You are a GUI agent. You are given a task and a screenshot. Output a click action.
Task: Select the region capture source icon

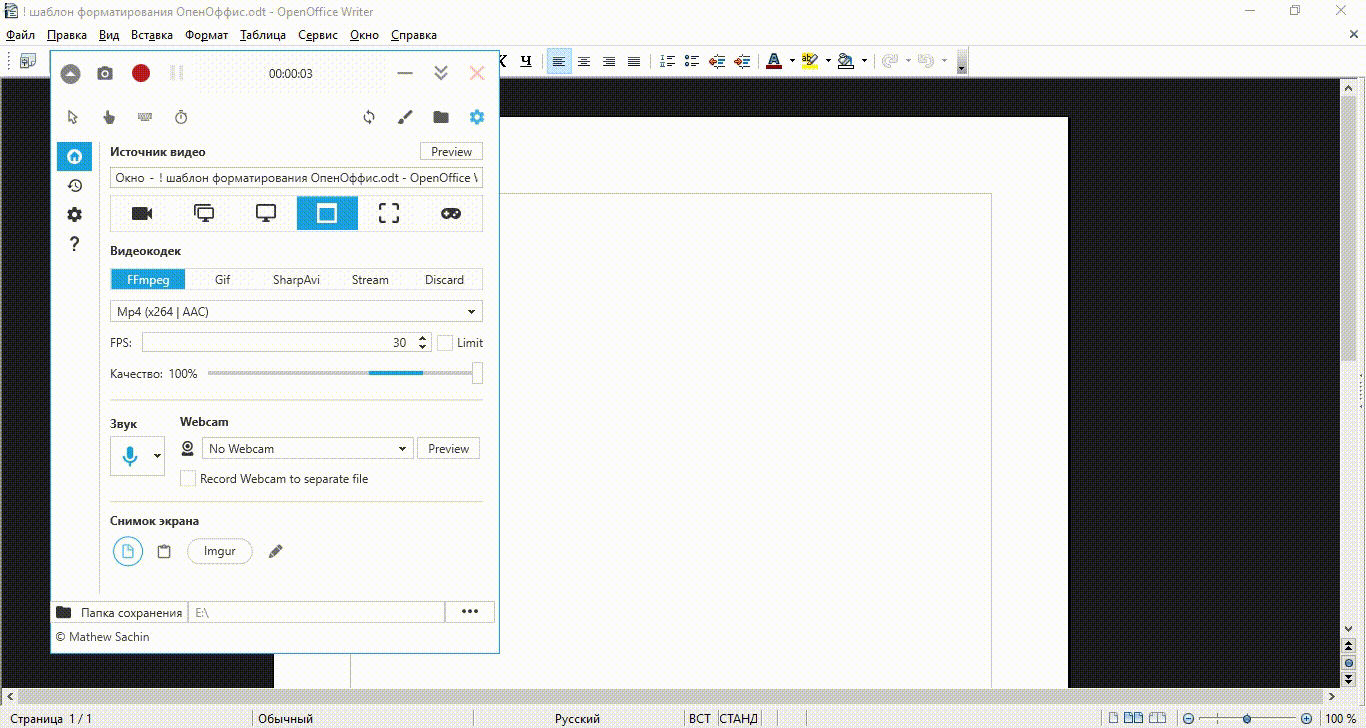(389, 213)
